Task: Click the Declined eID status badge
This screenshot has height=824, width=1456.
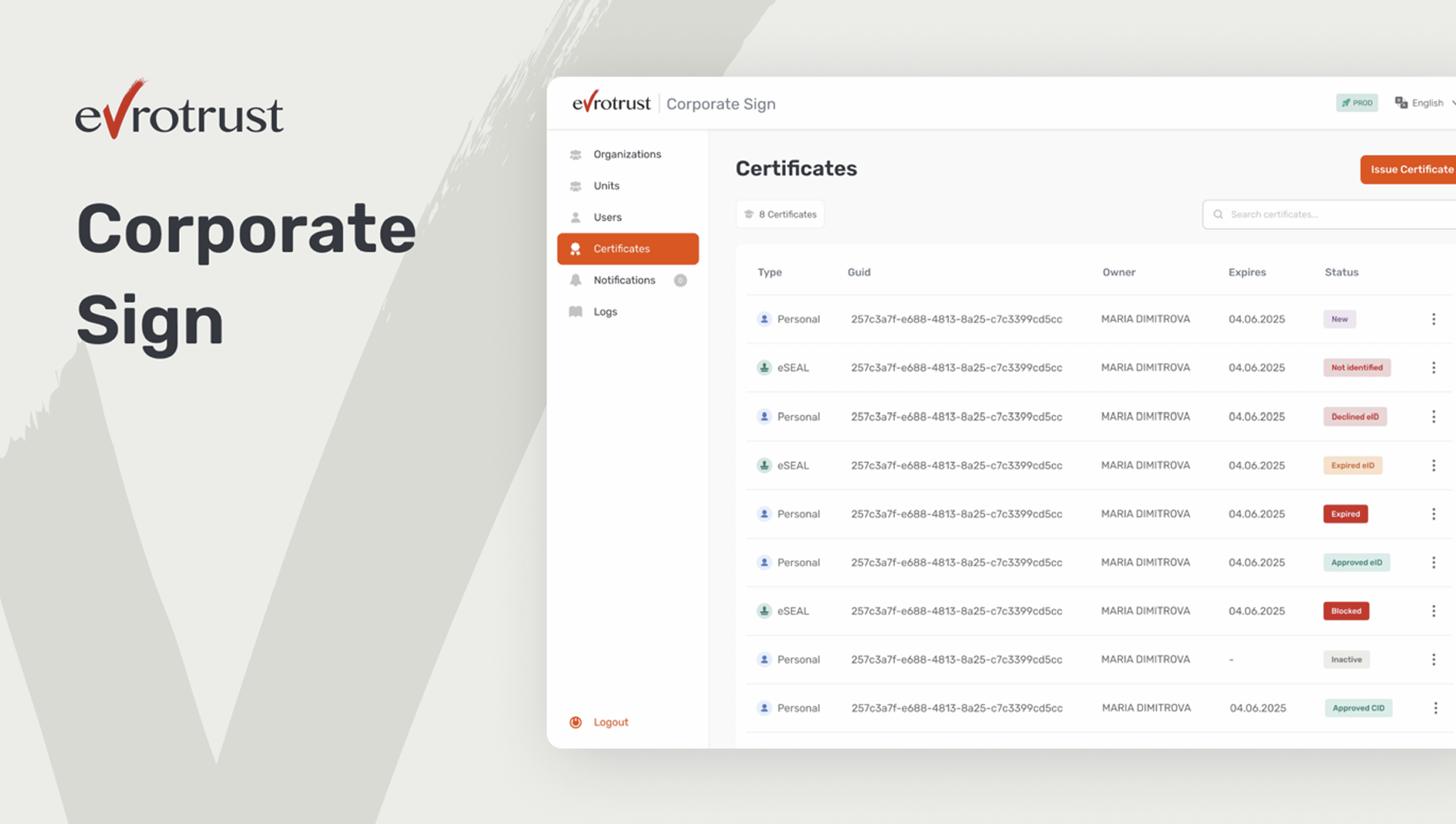Action: pyautogui.click(x=1354, y=417)
